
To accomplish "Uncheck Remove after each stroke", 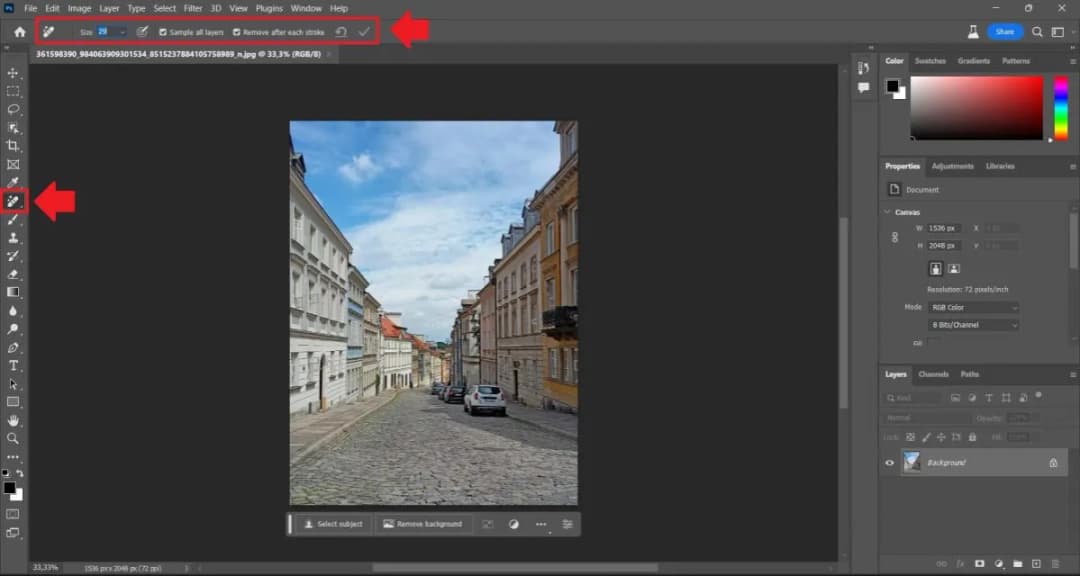I will pos(234,31).
